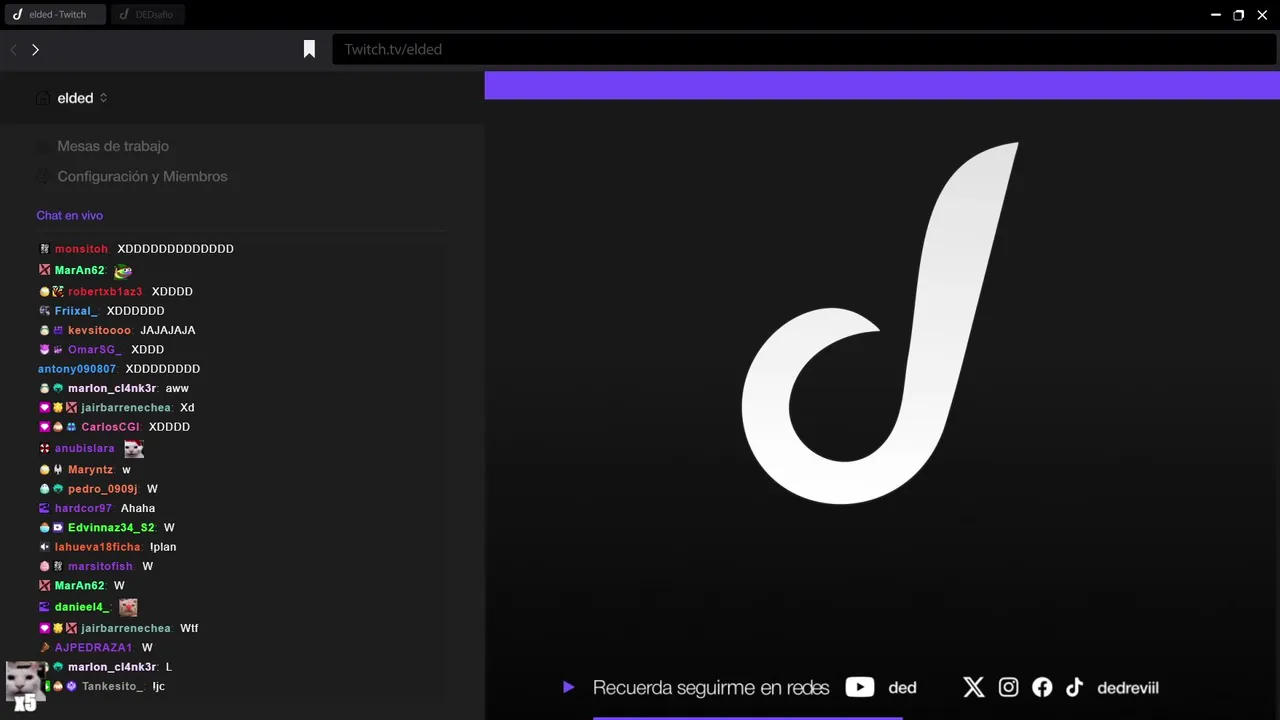Viewport: 1280px width, 720px height.
Task: Click username Tankesito_ in chat
Action: [113, 686]
